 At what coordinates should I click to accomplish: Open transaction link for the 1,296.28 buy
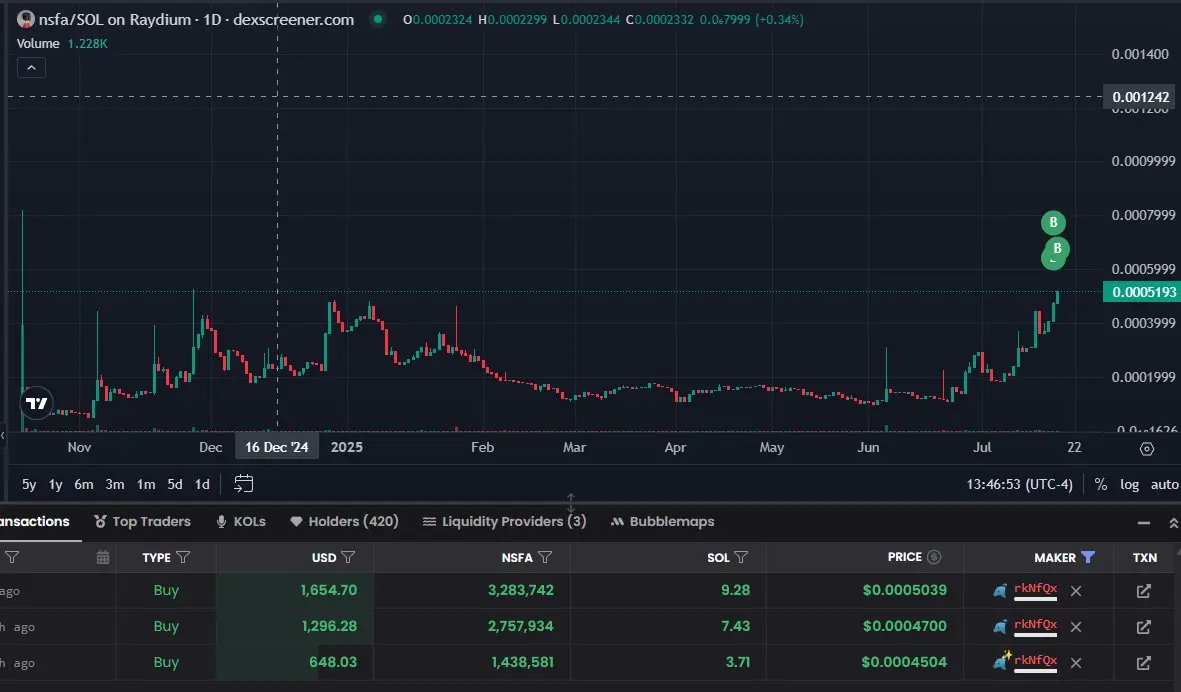(x=1143, y=626)
